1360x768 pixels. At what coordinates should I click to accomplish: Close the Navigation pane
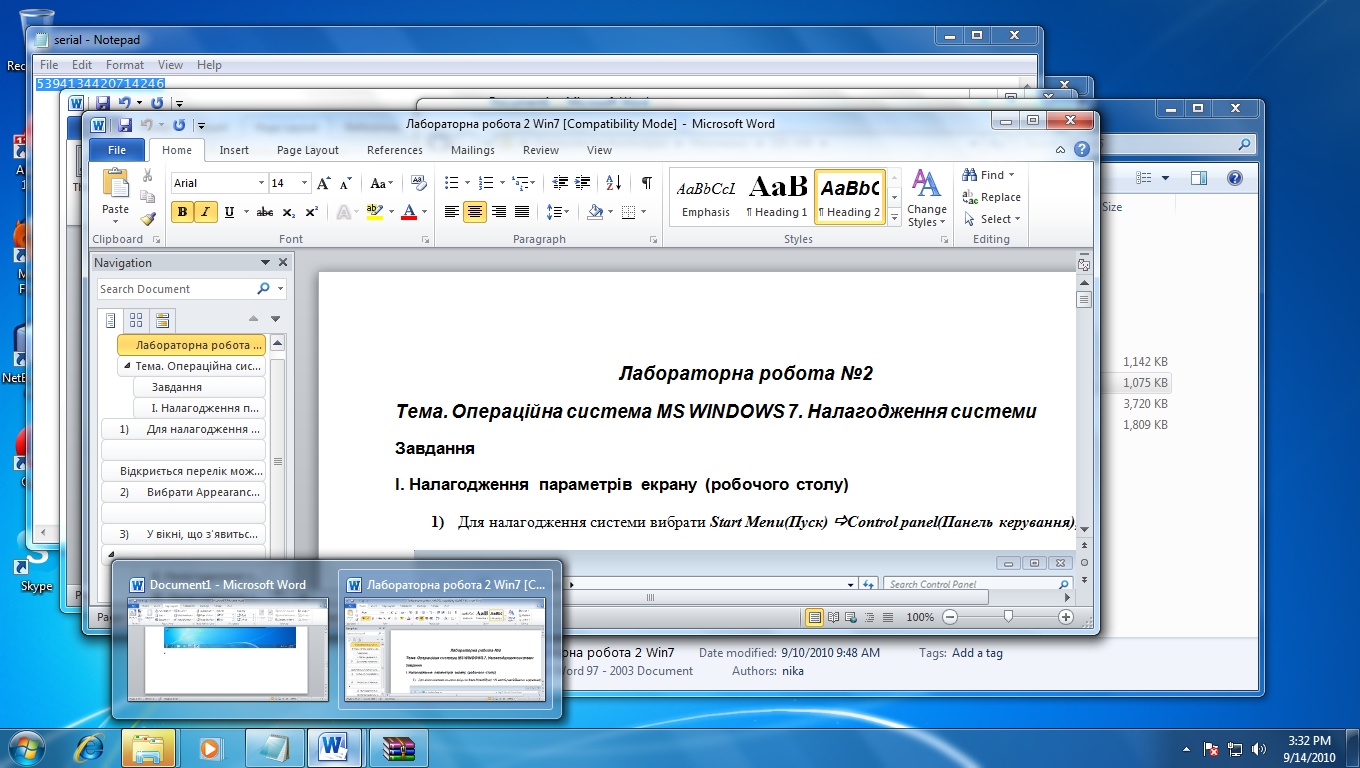(x=283, y=263)
